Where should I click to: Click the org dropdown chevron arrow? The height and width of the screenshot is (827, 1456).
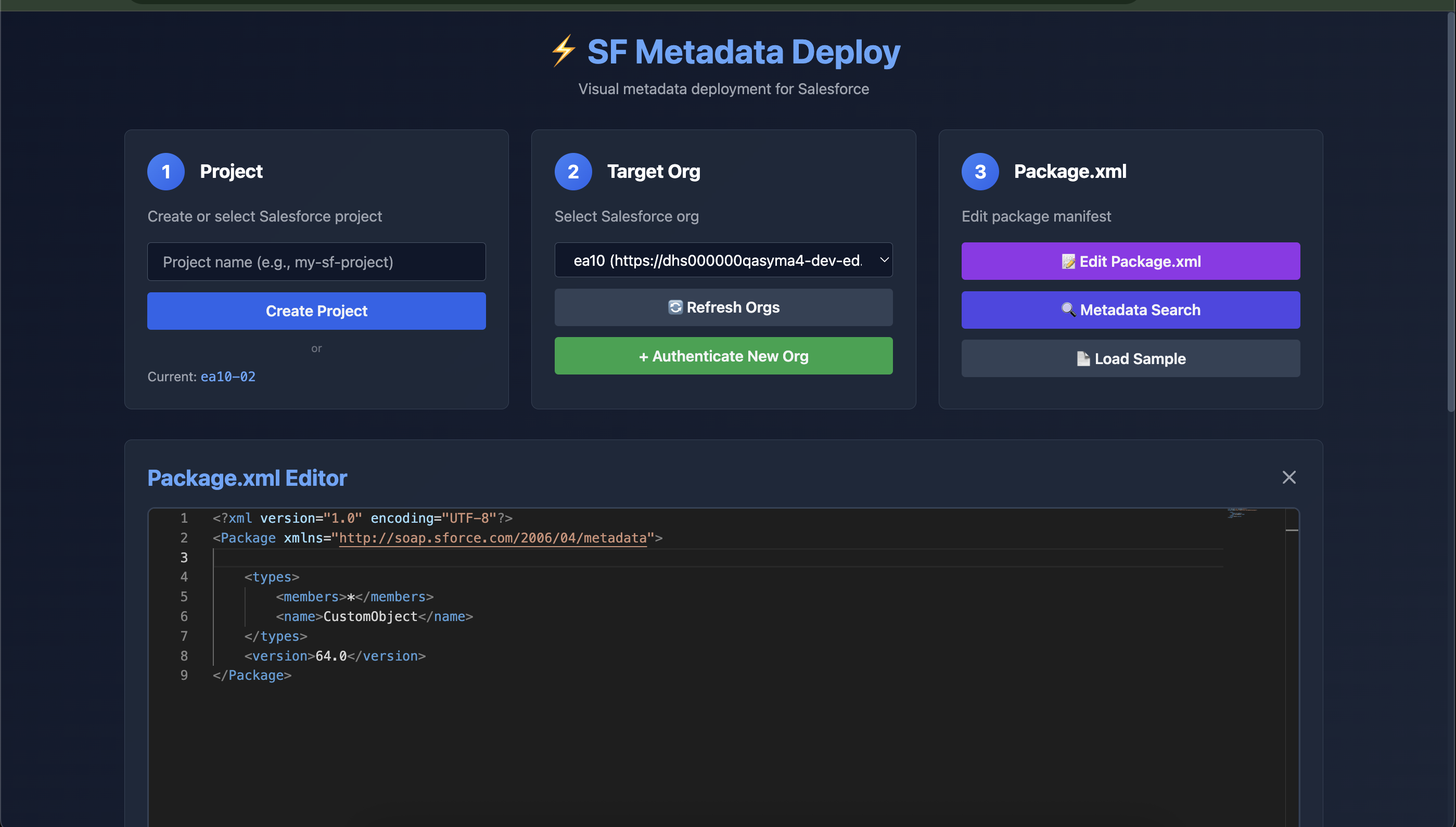[x=884, y=260]
